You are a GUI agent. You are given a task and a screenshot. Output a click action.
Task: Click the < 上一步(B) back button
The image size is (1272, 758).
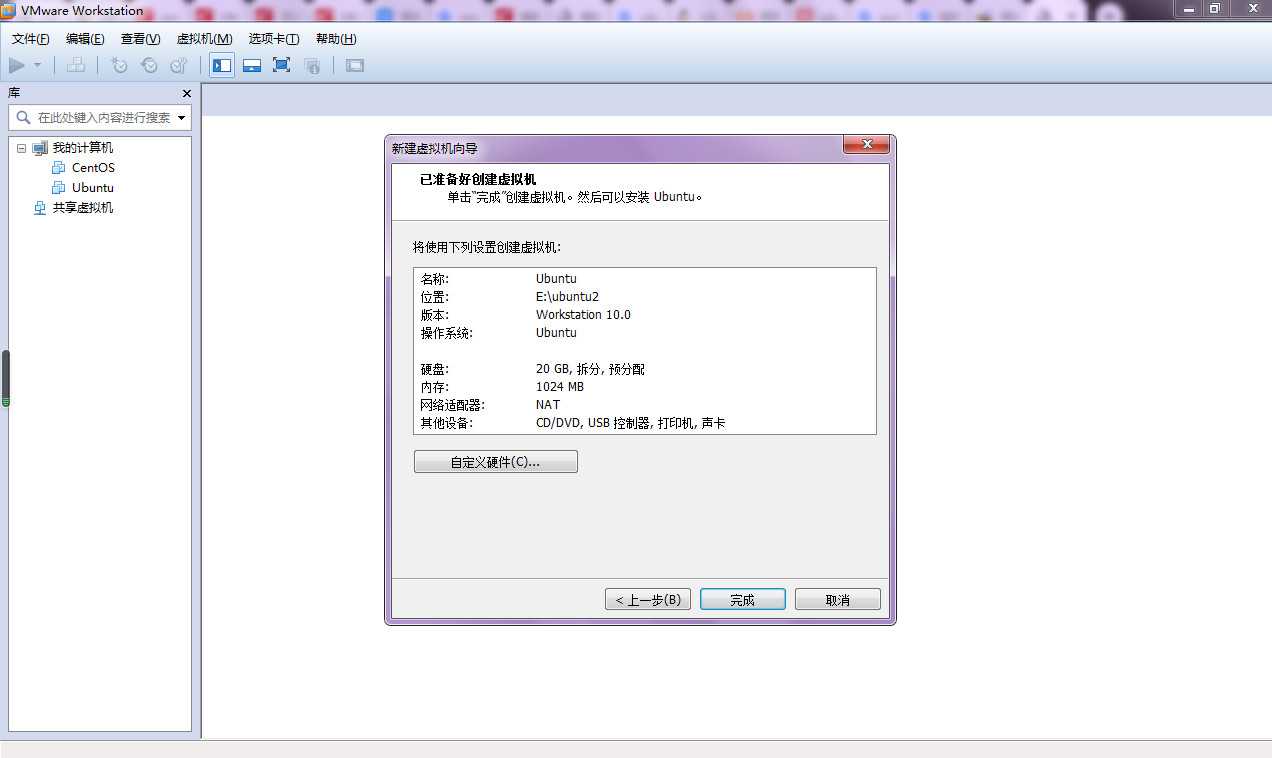[x=648, y=600]
